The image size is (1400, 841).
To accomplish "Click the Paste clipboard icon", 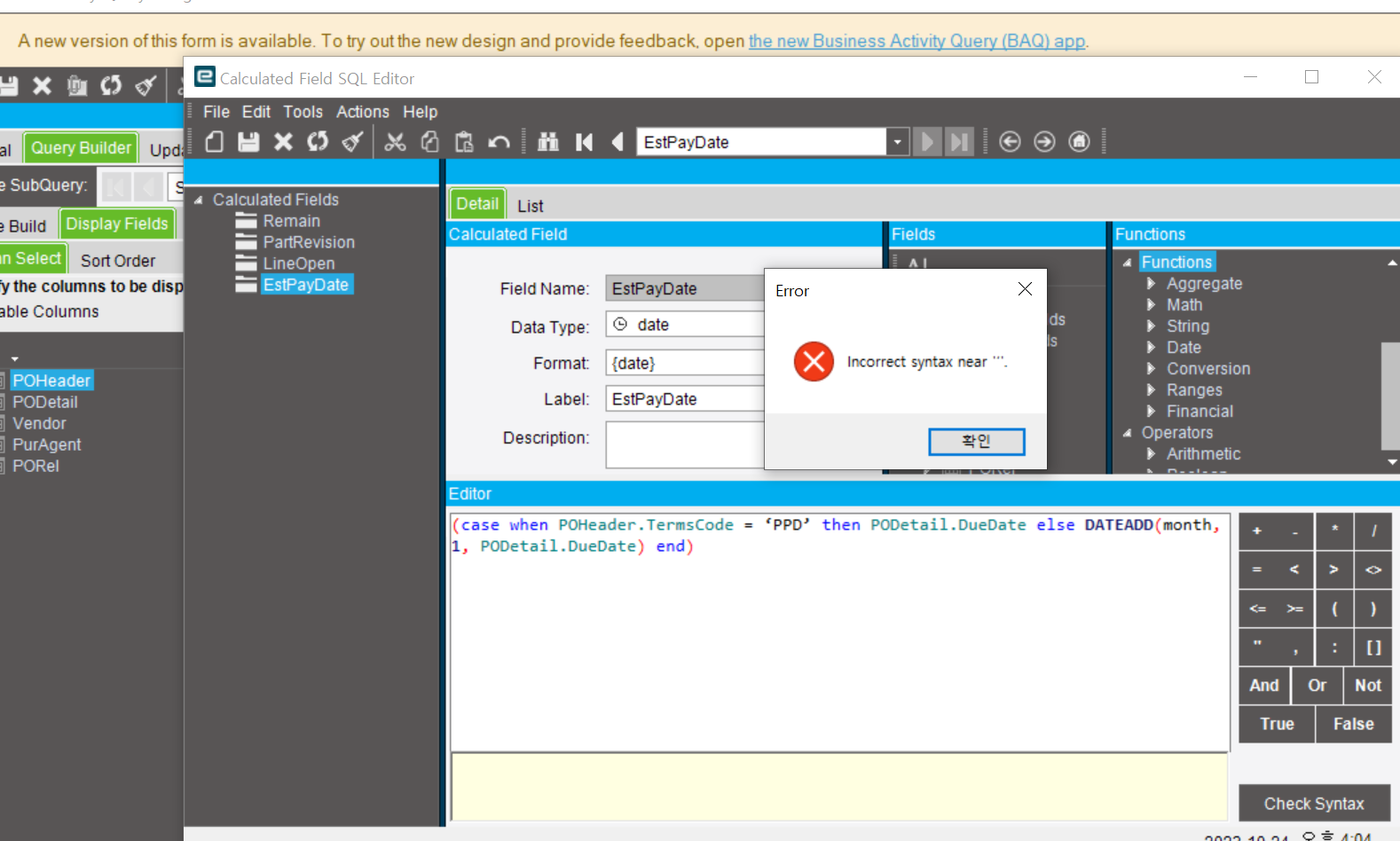I will [x=464, y=142].
